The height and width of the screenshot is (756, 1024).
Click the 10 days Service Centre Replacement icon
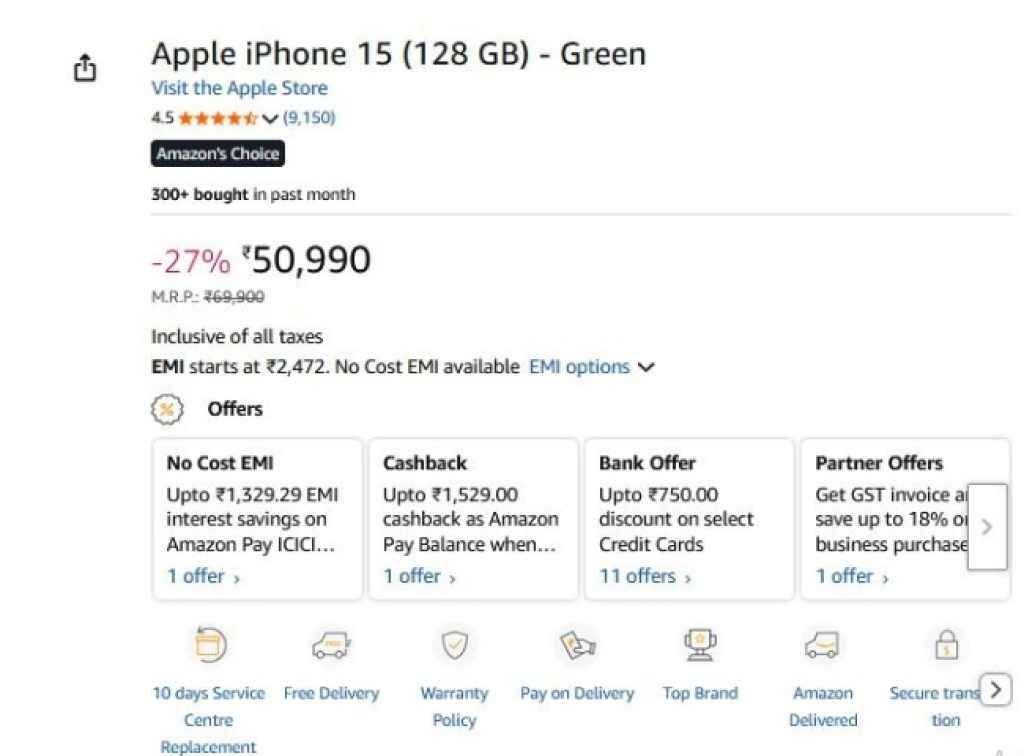coord(208,645)
